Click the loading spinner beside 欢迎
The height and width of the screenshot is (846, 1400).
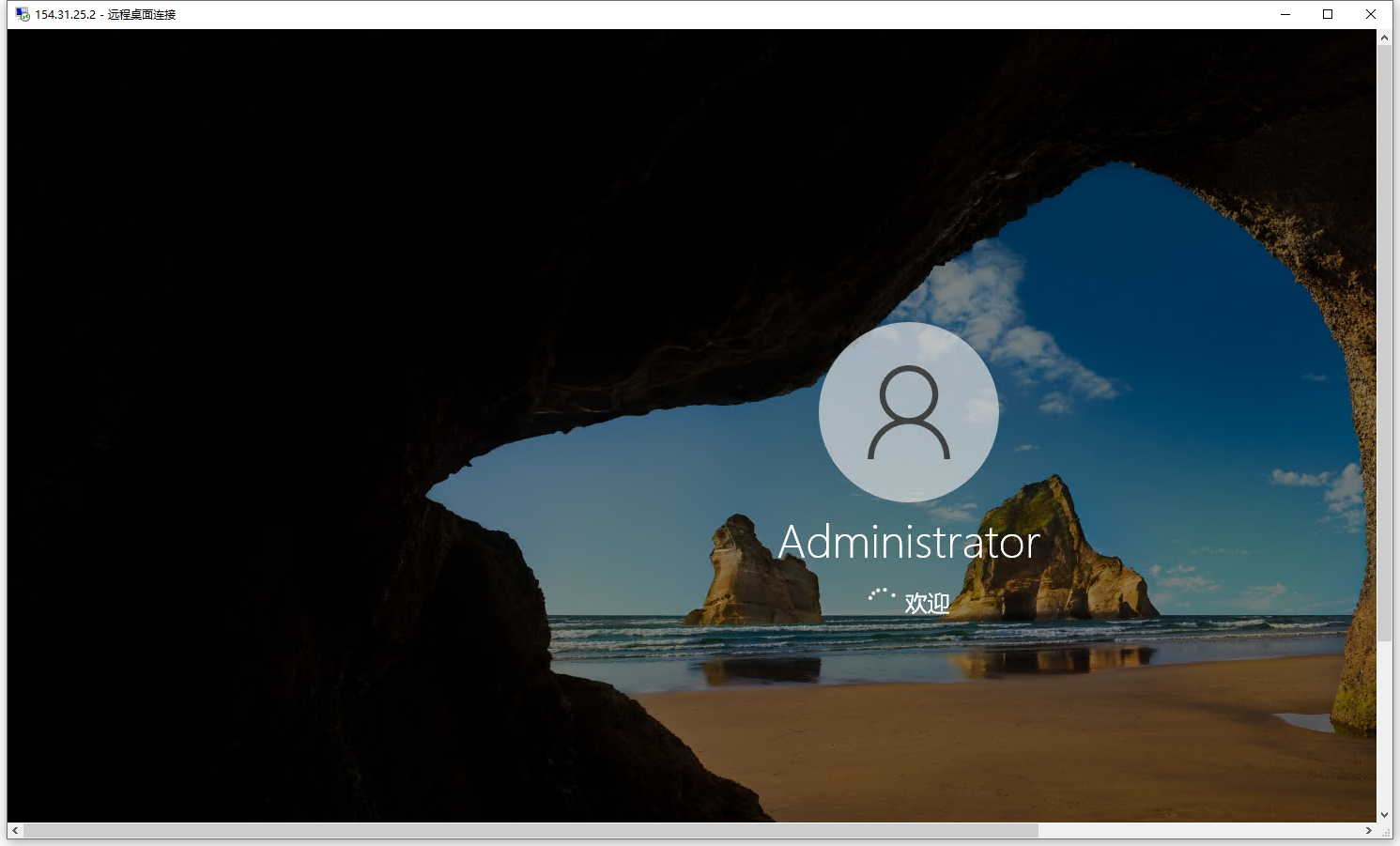(x=879, y=596)
